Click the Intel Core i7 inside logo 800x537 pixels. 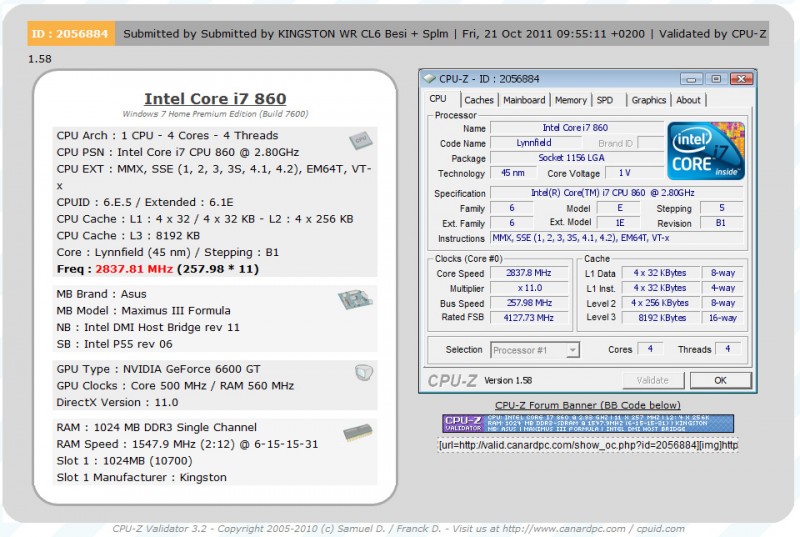point(706,150)
